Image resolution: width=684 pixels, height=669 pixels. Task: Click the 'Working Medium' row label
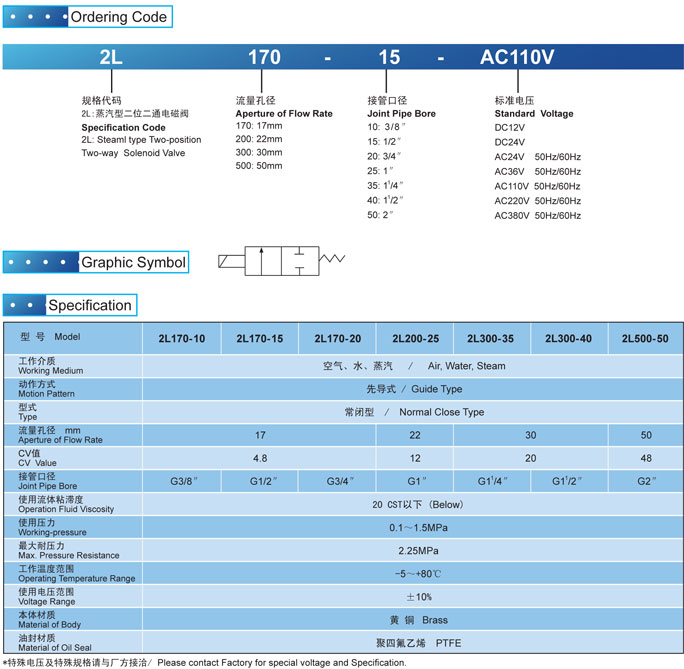click(x=51, y=371)
